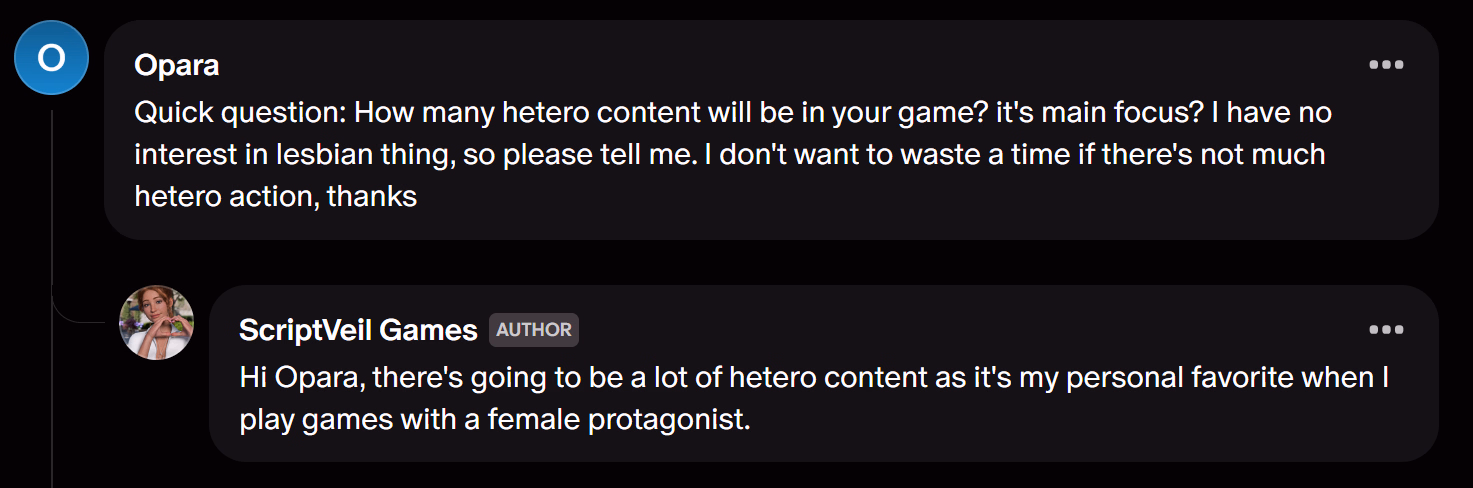Screen dimensions: 1473x488
Task: Open ScriptVeil Games' profile picture
Action: coord(156,322)
